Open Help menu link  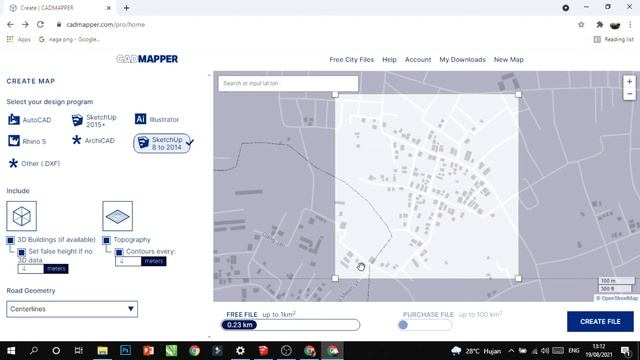pos(389,60)
